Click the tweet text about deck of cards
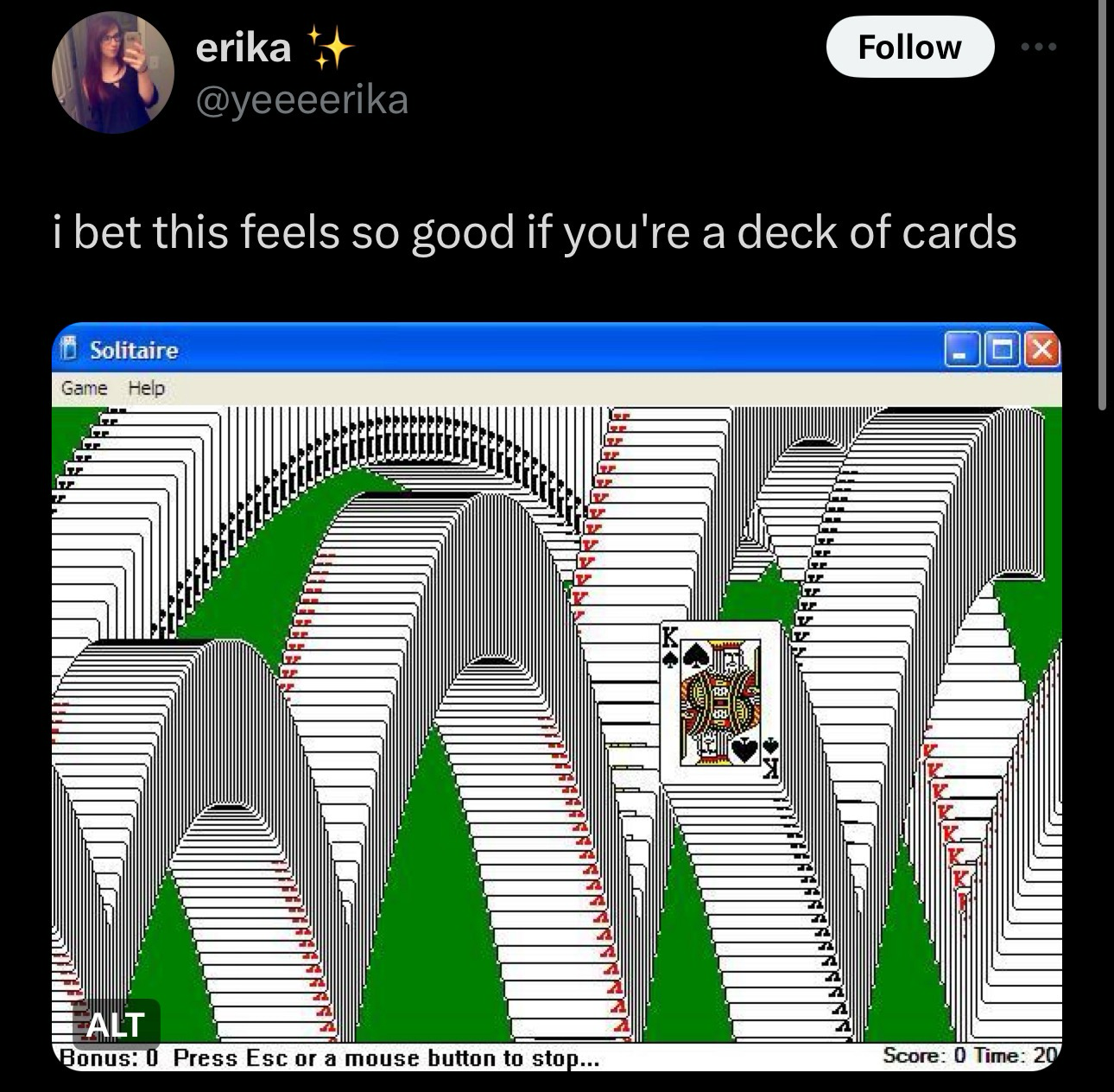This screenshot has height=1092, width=1114. pos(535,232)
